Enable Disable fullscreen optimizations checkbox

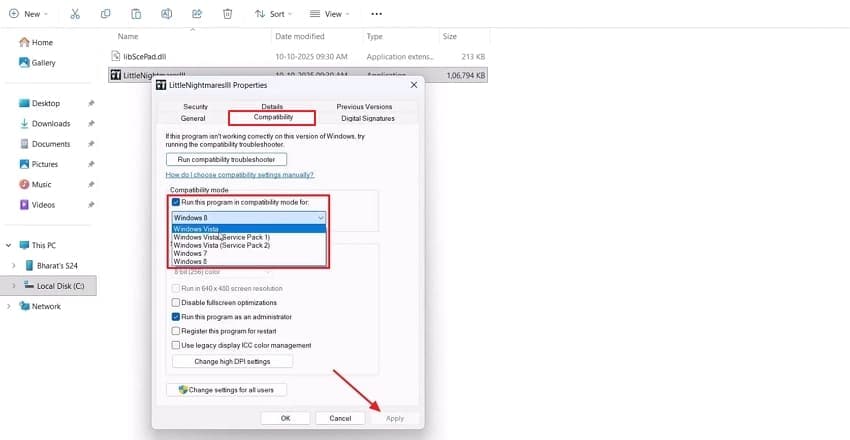click(x=176, y=303)
